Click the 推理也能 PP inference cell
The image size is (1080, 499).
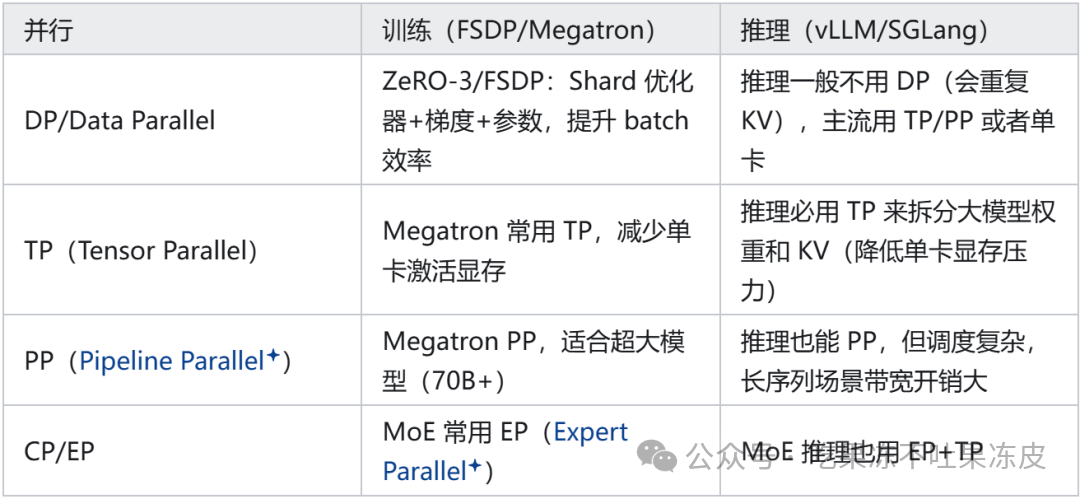click(897, 361)
